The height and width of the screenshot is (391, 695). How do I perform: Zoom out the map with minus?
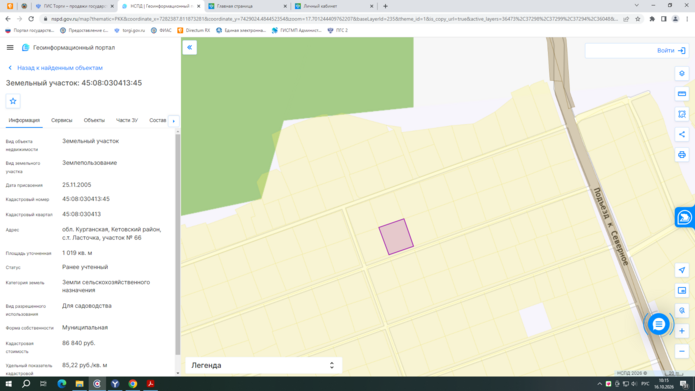682,351
